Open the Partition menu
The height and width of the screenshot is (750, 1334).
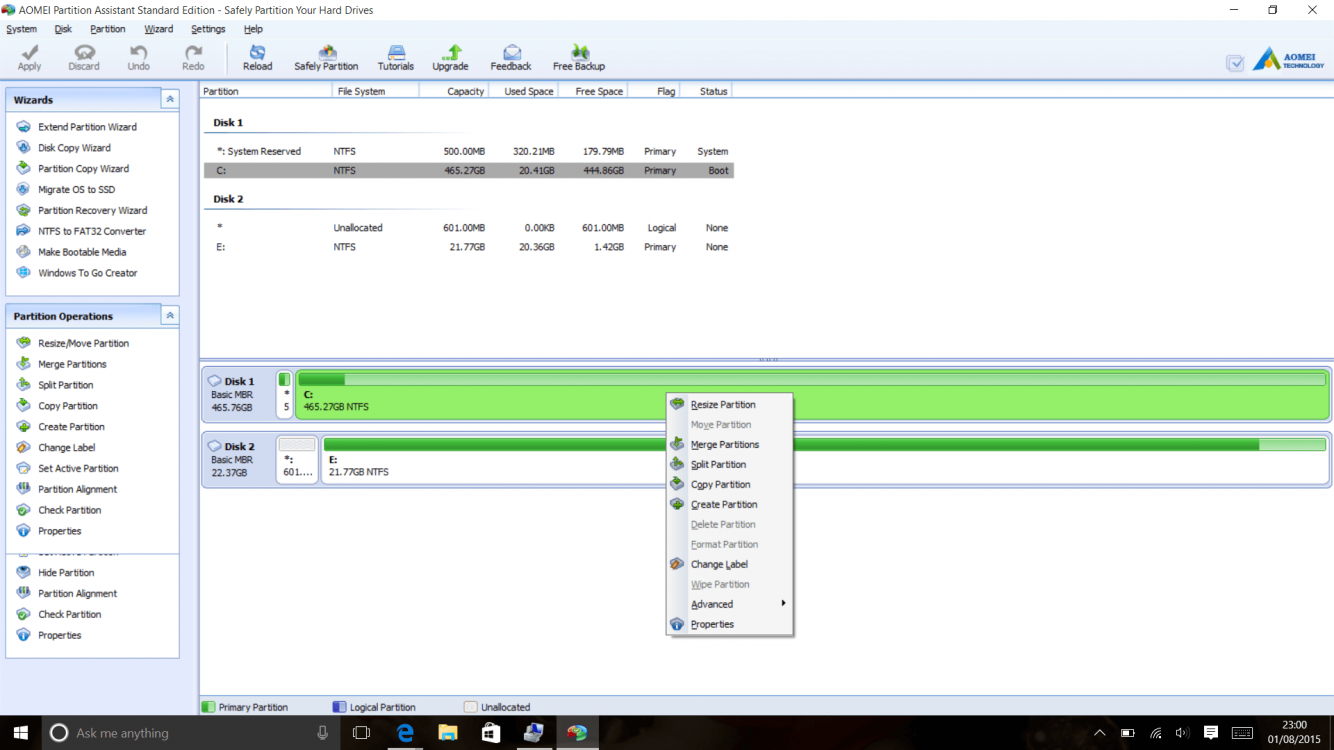click(108, 29)
